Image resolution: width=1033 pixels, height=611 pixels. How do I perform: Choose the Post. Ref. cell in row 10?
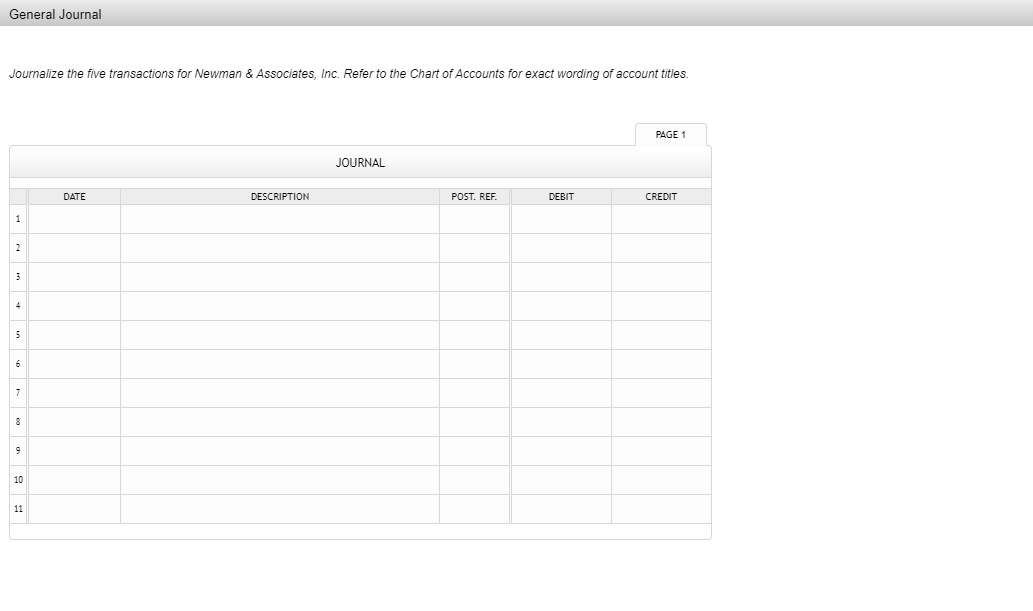[x=474, y=480]
